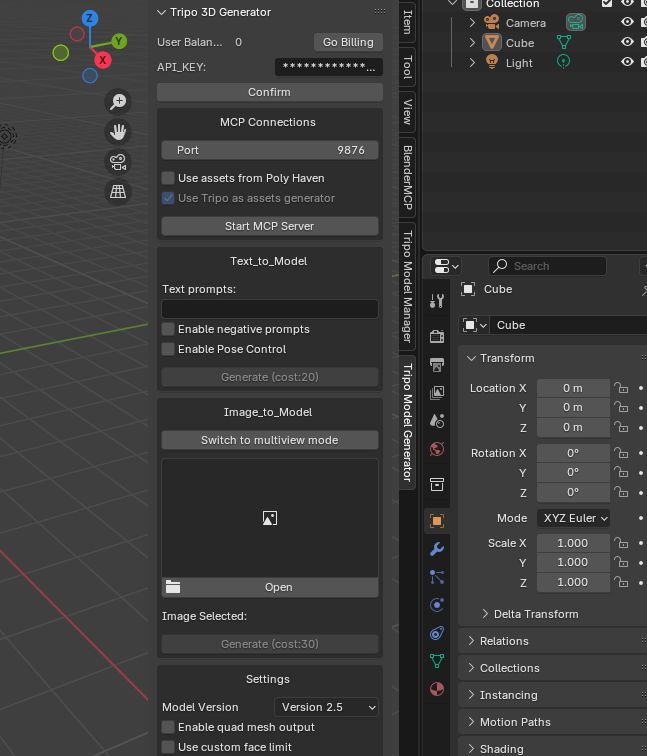Switch to the View sidebar tab
This screenshot has width=647, height=756.
tap(408, 111)
